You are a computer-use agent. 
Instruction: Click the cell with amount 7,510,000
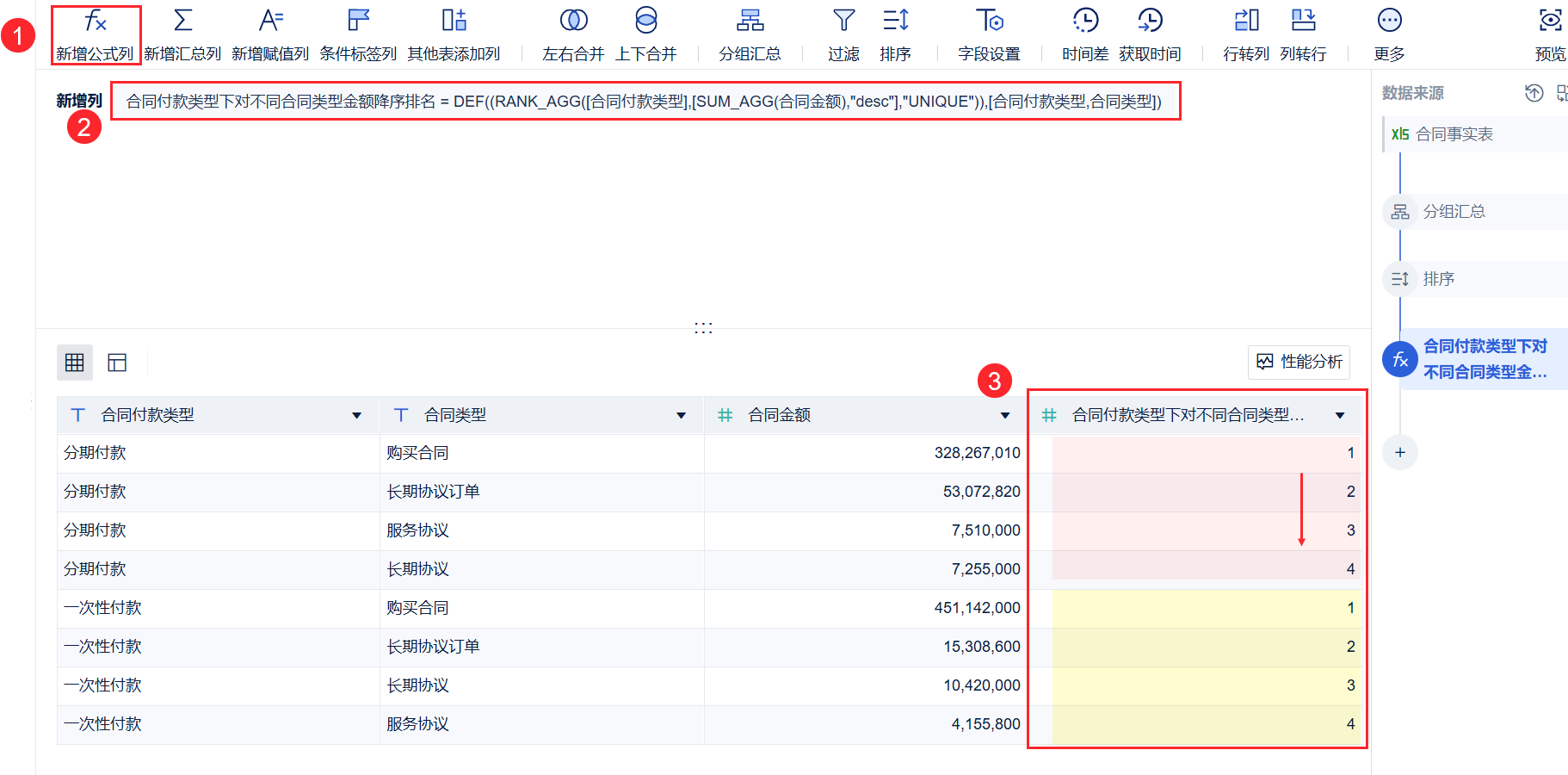click(866, 530)
